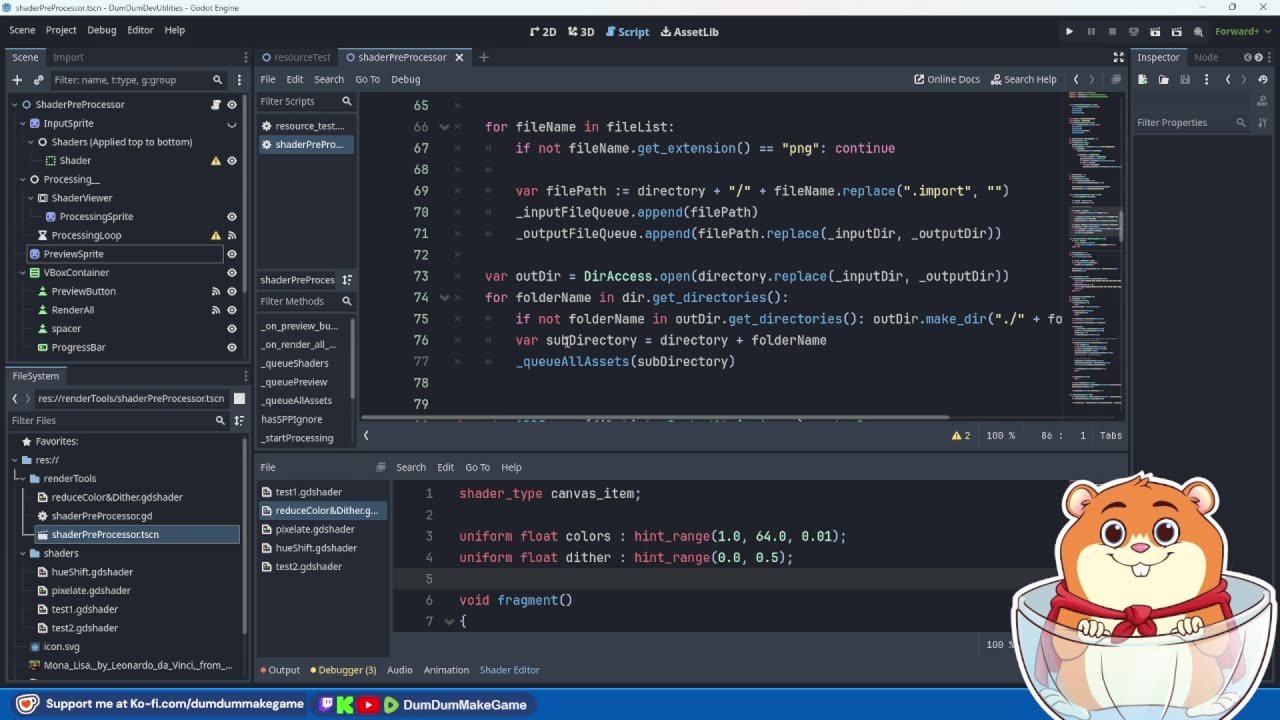Screen dimensions: 1280x720
Task: Collapse the ShaderViewer node
Action: pyautogui.click(x=30, y=198)
